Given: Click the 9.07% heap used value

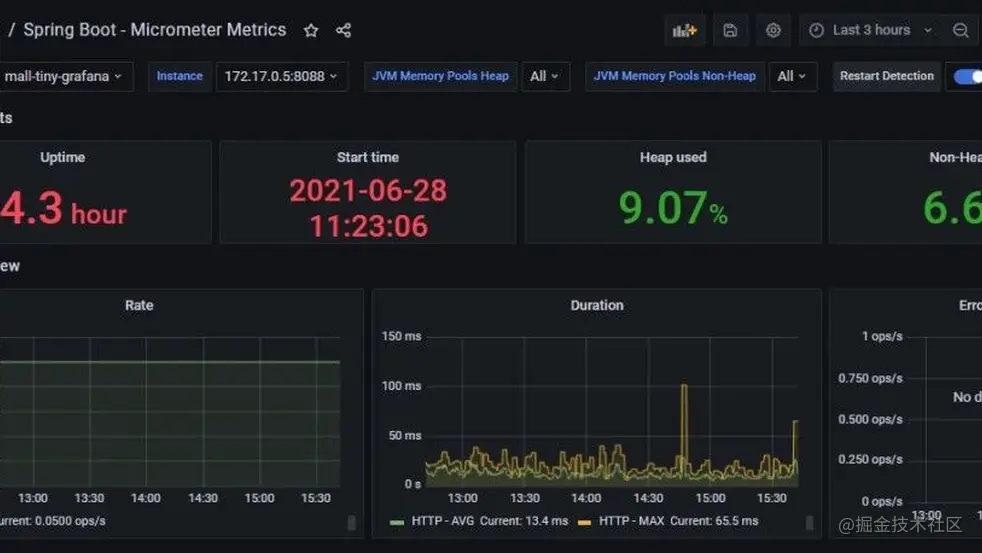Looking at the screenshot, I should tap(673, 208).
